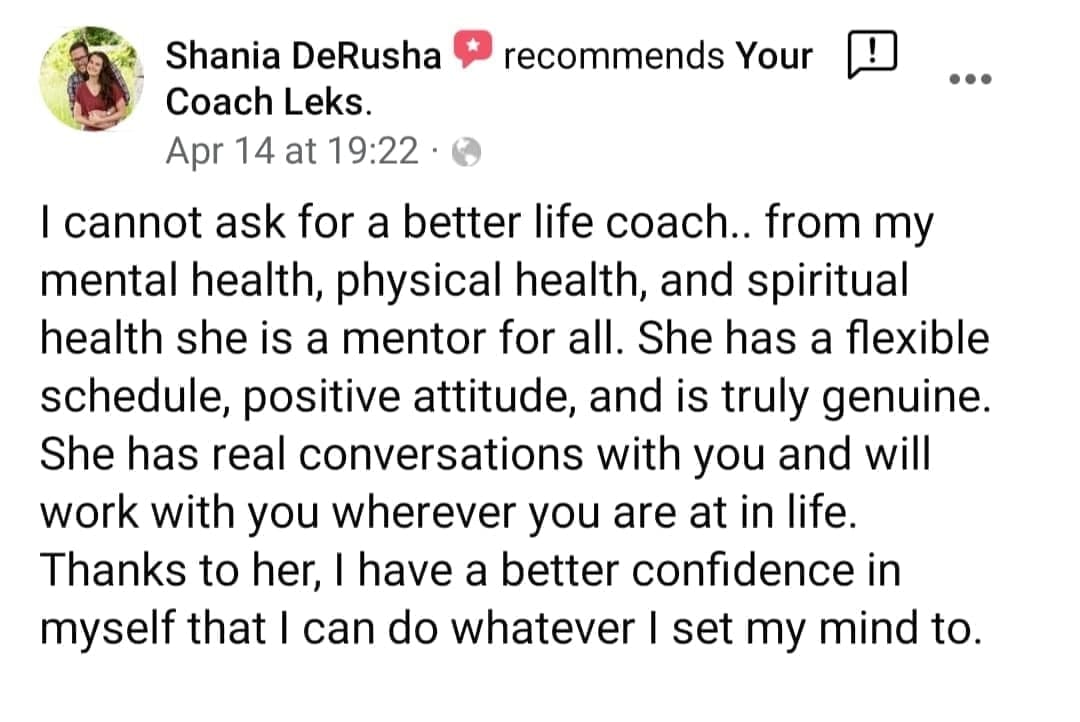Viewport: 1080px width, 722px height.
Task: Click the line starting 'I cannot ask for'
Action: click(486, 224)
